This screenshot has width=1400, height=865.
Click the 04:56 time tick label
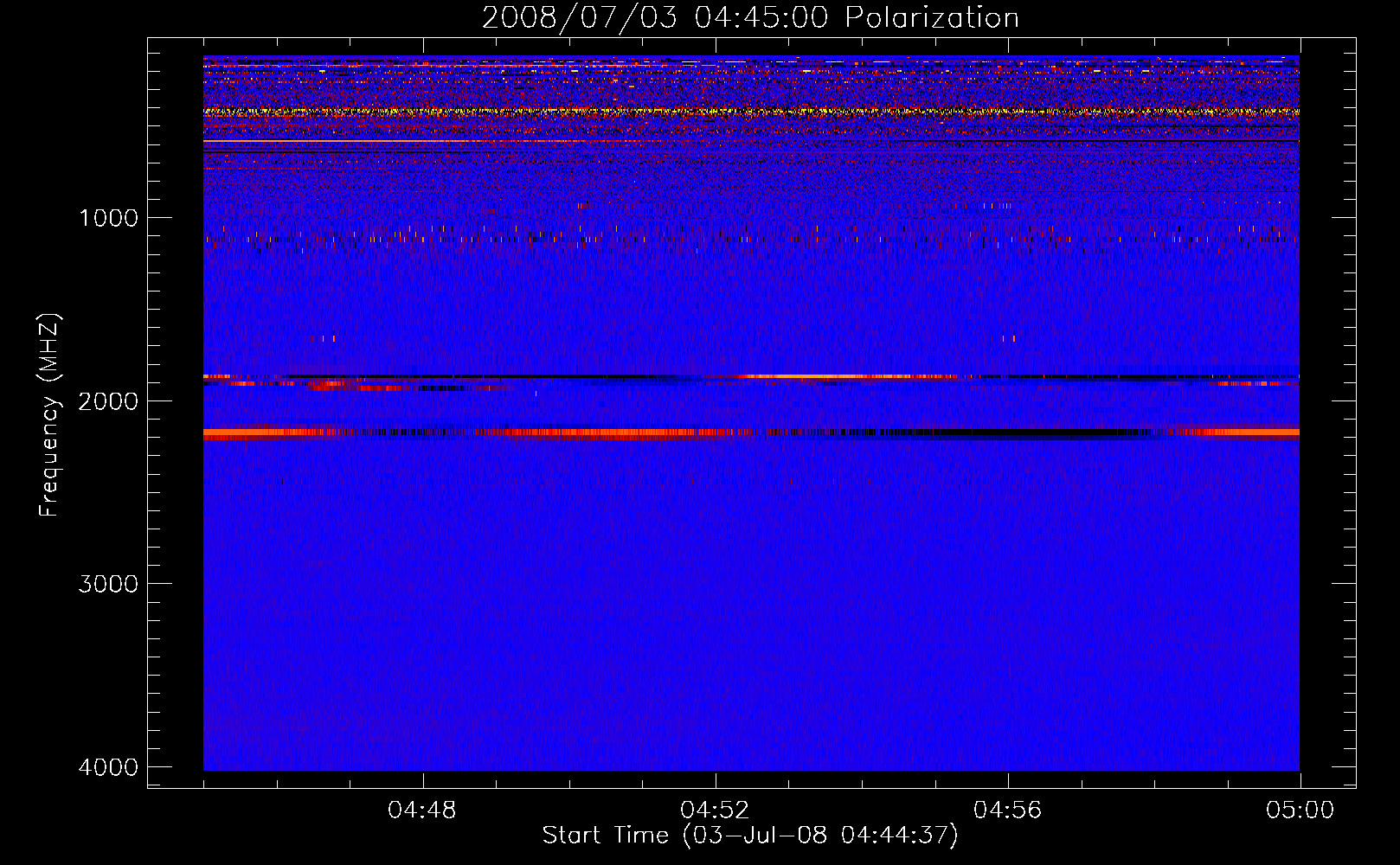point(1007,811)
